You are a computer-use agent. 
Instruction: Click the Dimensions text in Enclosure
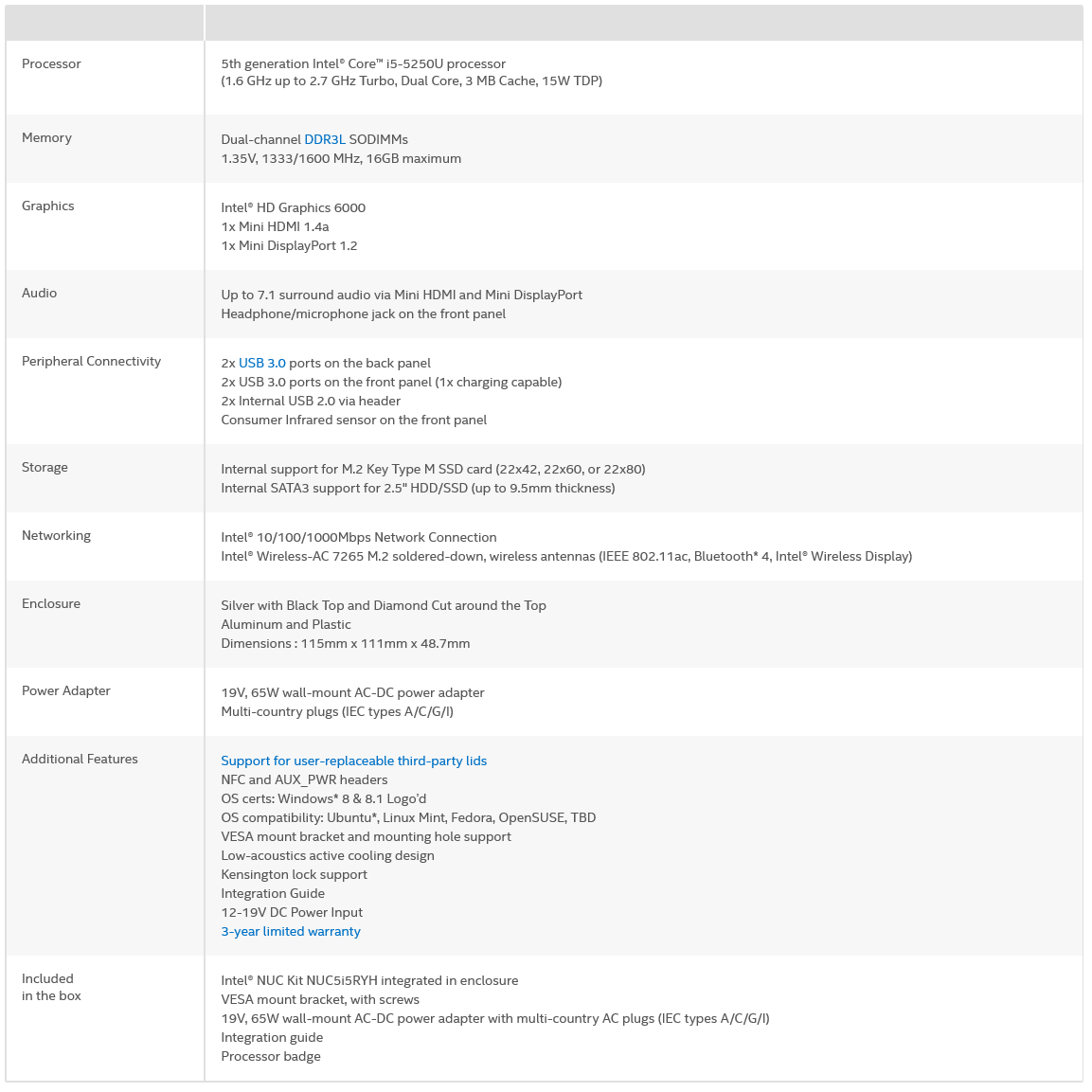coord(345,643)
